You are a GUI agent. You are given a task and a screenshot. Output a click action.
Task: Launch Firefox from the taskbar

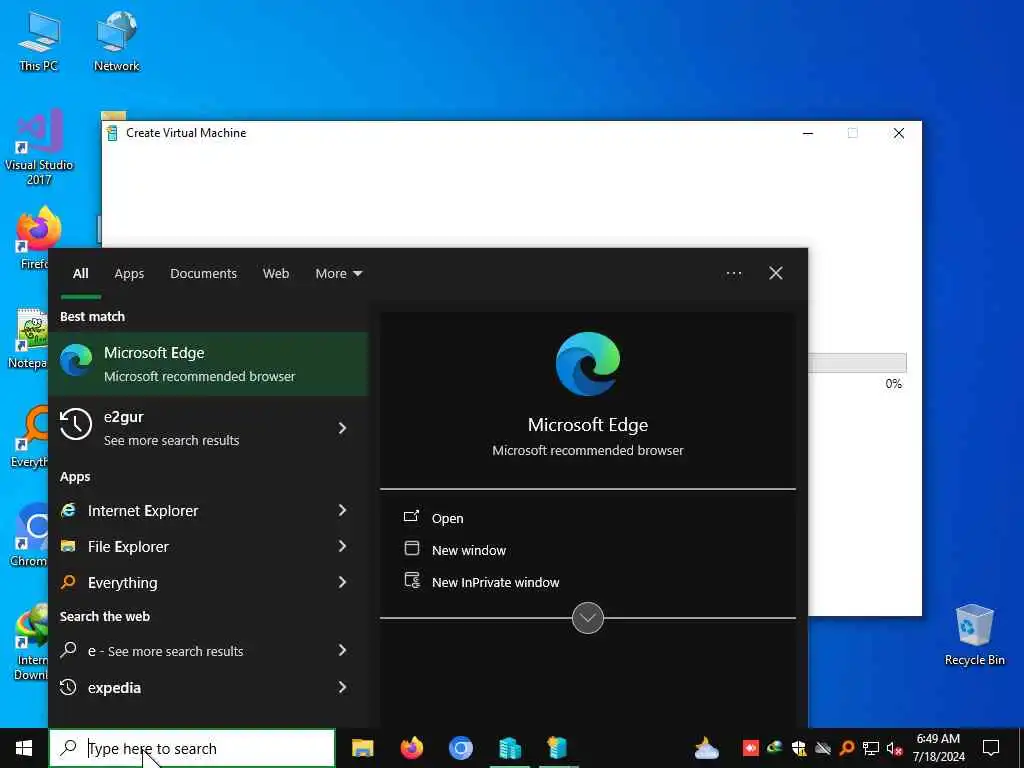(x=411, y=748)
